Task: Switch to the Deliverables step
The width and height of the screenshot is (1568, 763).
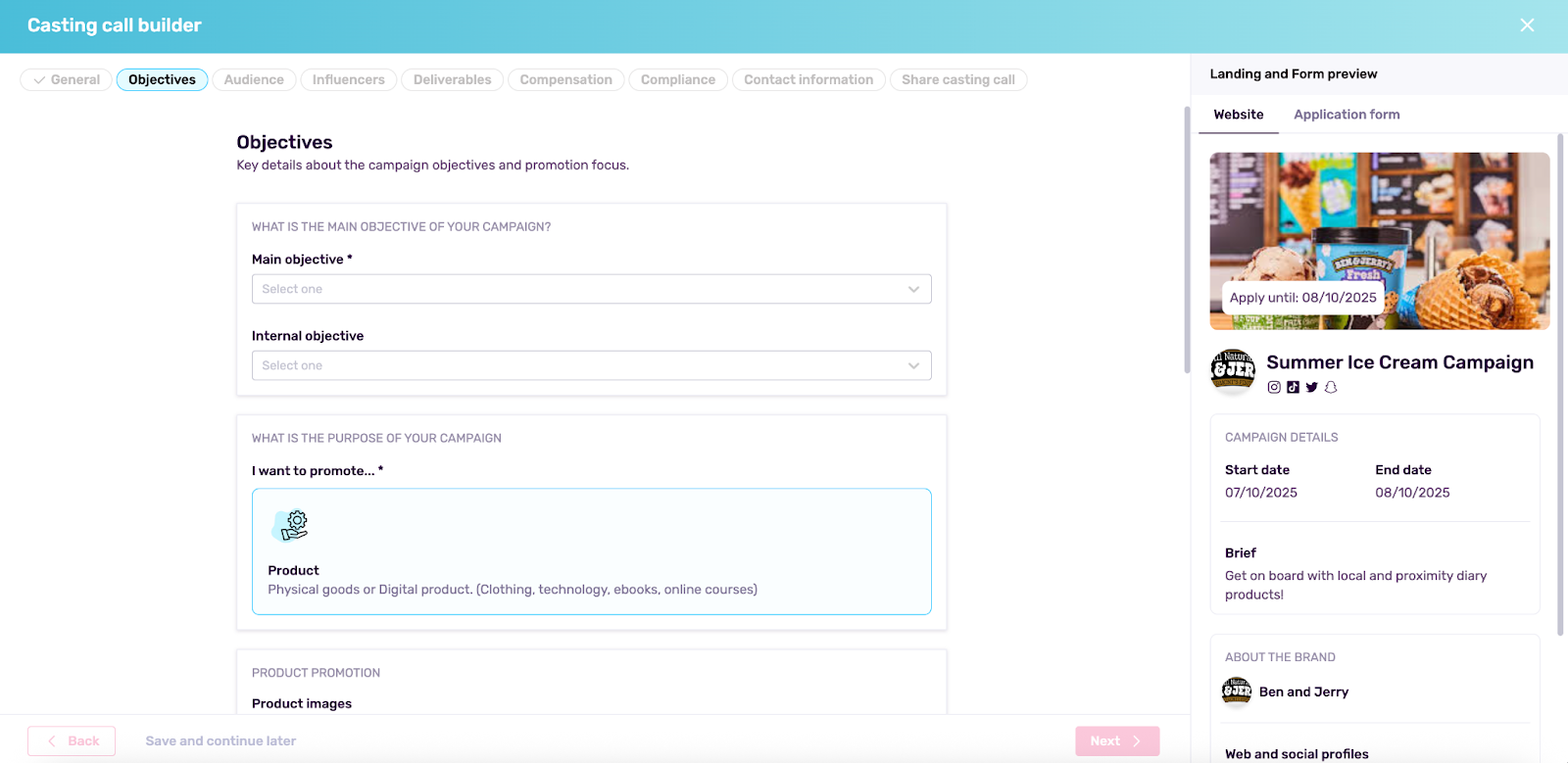Action: [x=452, y=79]
